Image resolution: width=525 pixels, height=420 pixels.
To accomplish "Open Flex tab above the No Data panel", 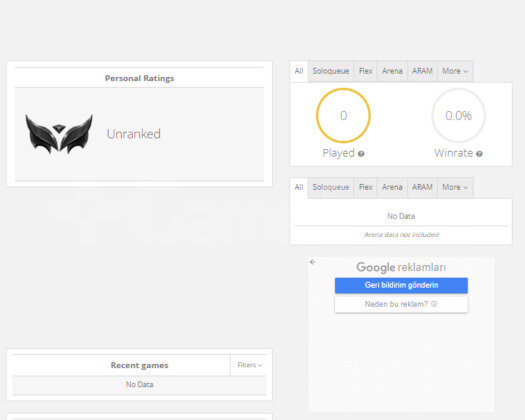I will [x=366, y=187].
